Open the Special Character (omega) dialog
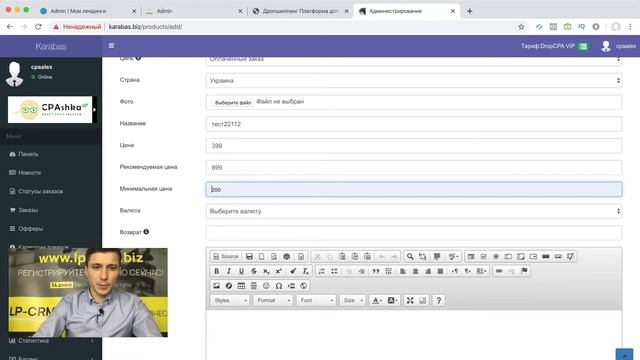 278,286
